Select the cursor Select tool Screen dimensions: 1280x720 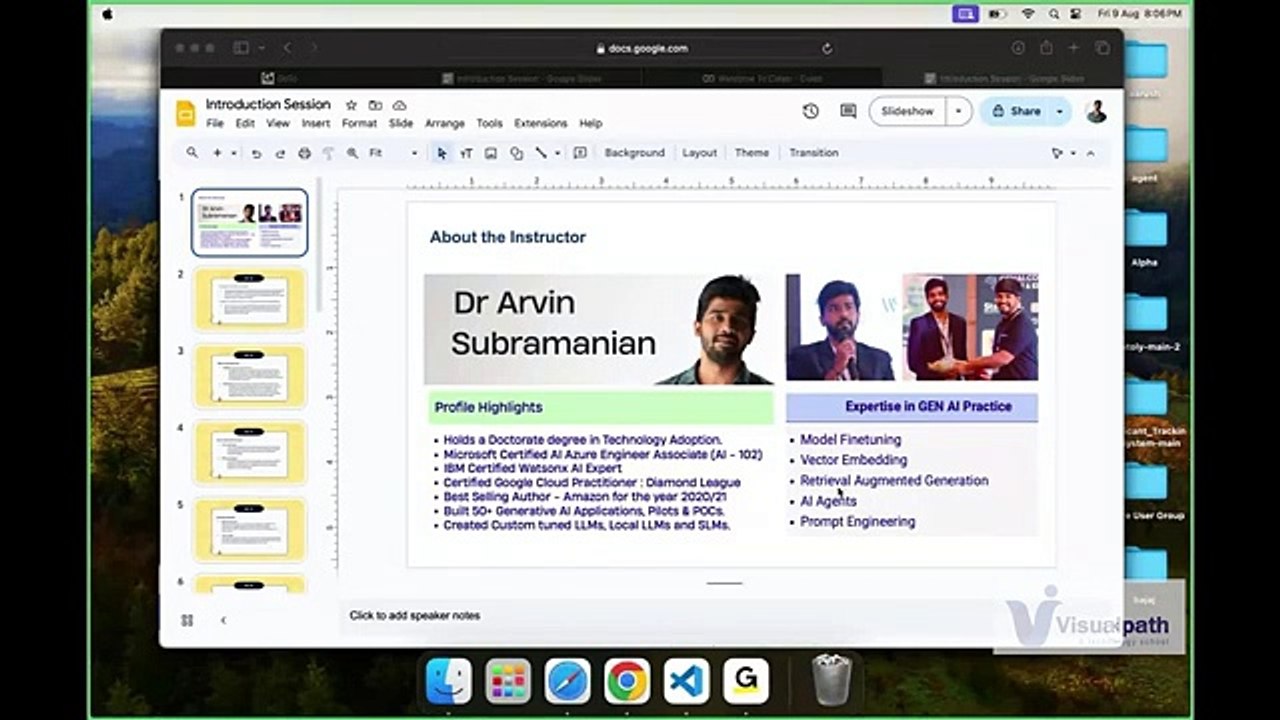442,153
